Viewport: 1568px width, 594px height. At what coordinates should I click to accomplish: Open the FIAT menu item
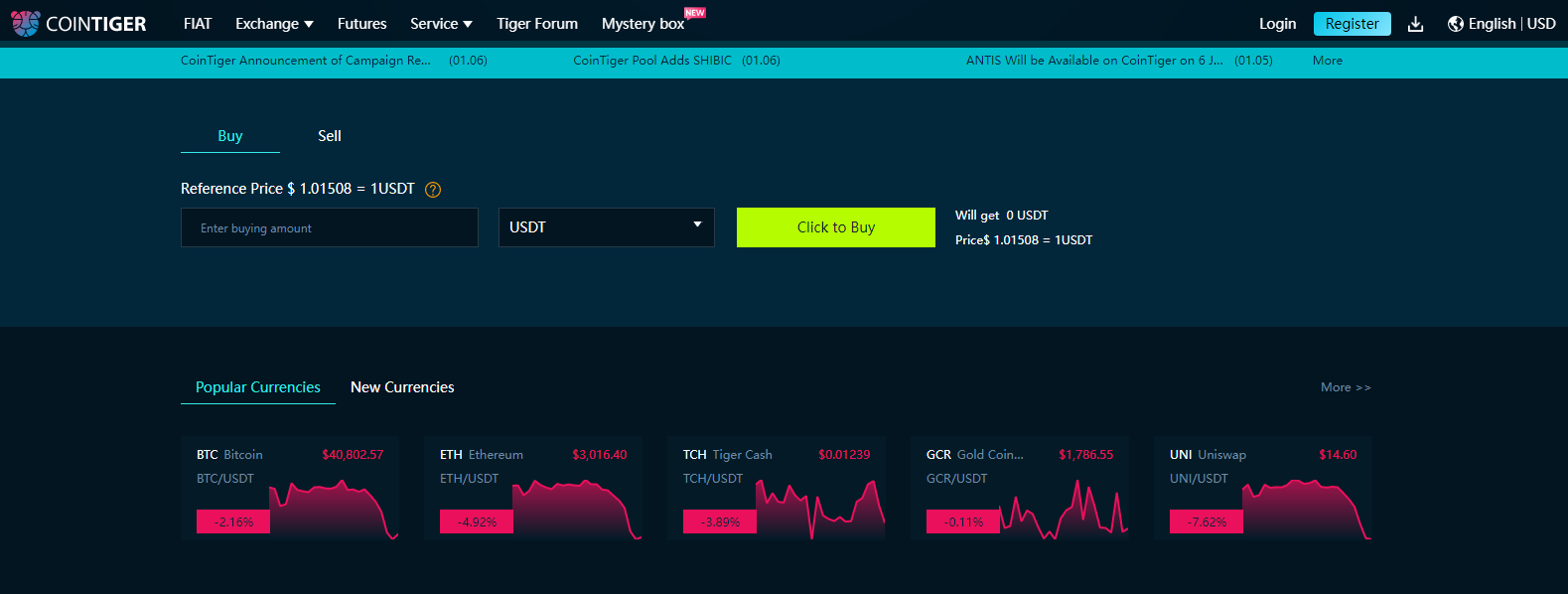click(x=198, y=24)
